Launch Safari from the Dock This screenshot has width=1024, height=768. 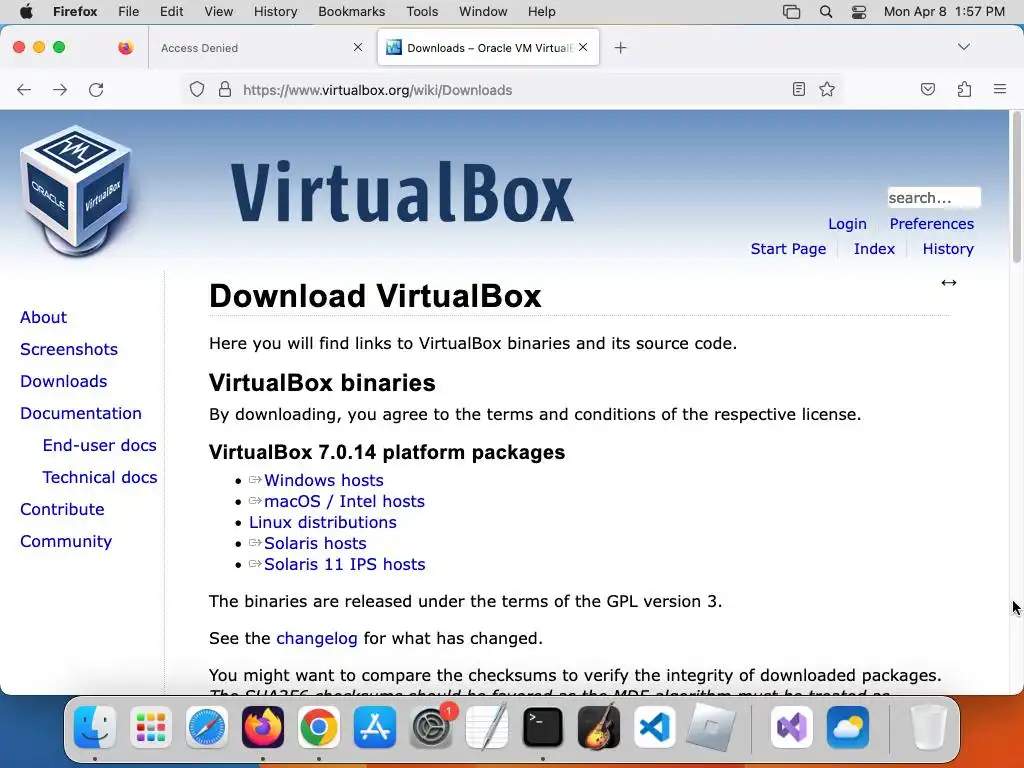tap(207, 727)
